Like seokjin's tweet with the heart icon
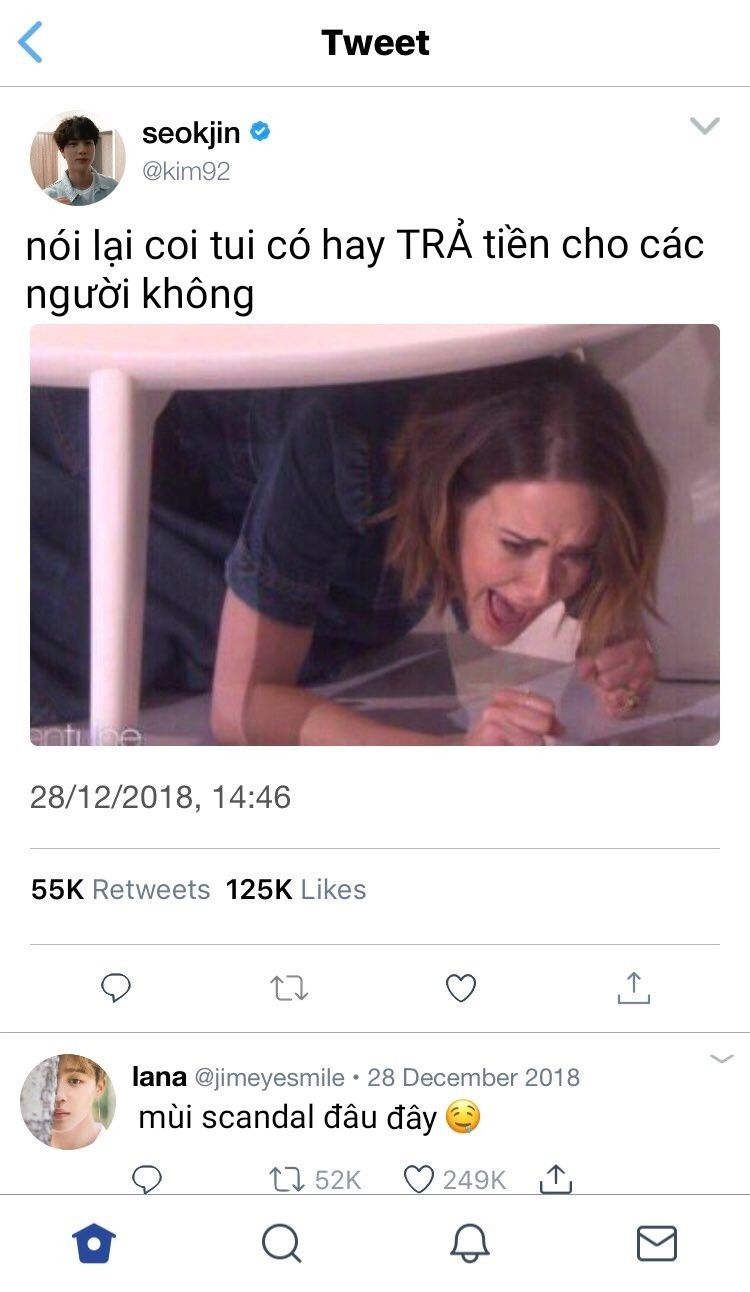 pyautogui.click(x=460, y=989)
